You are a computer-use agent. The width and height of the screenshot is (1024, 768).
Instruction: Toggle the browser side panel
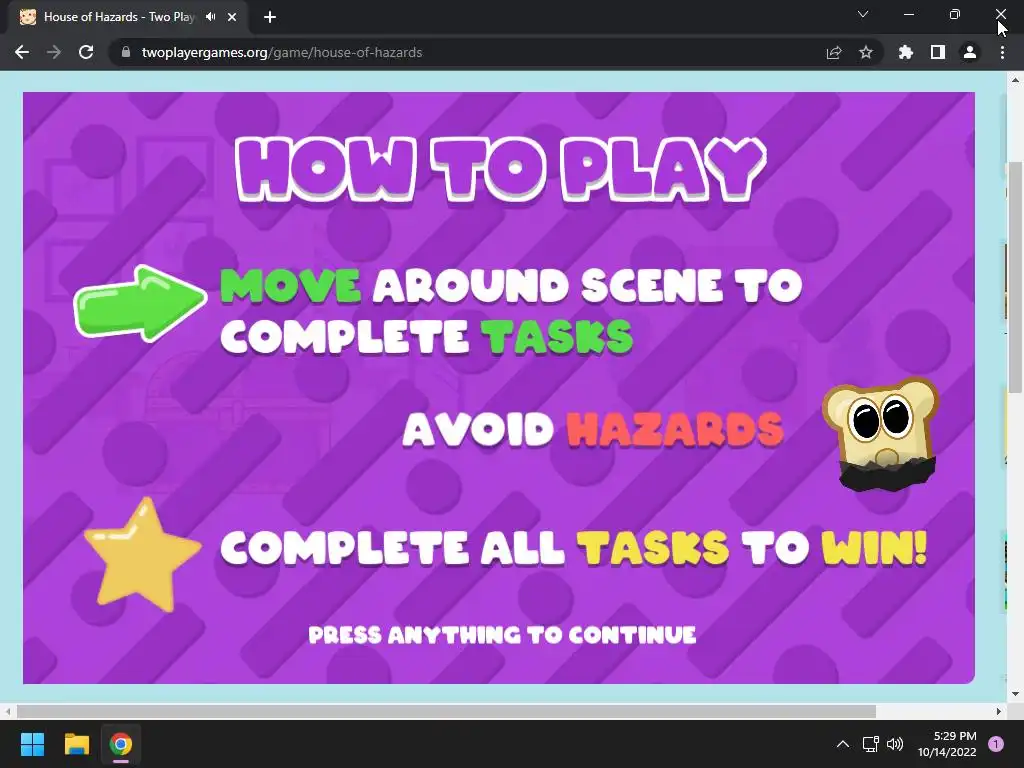[938, 52]
